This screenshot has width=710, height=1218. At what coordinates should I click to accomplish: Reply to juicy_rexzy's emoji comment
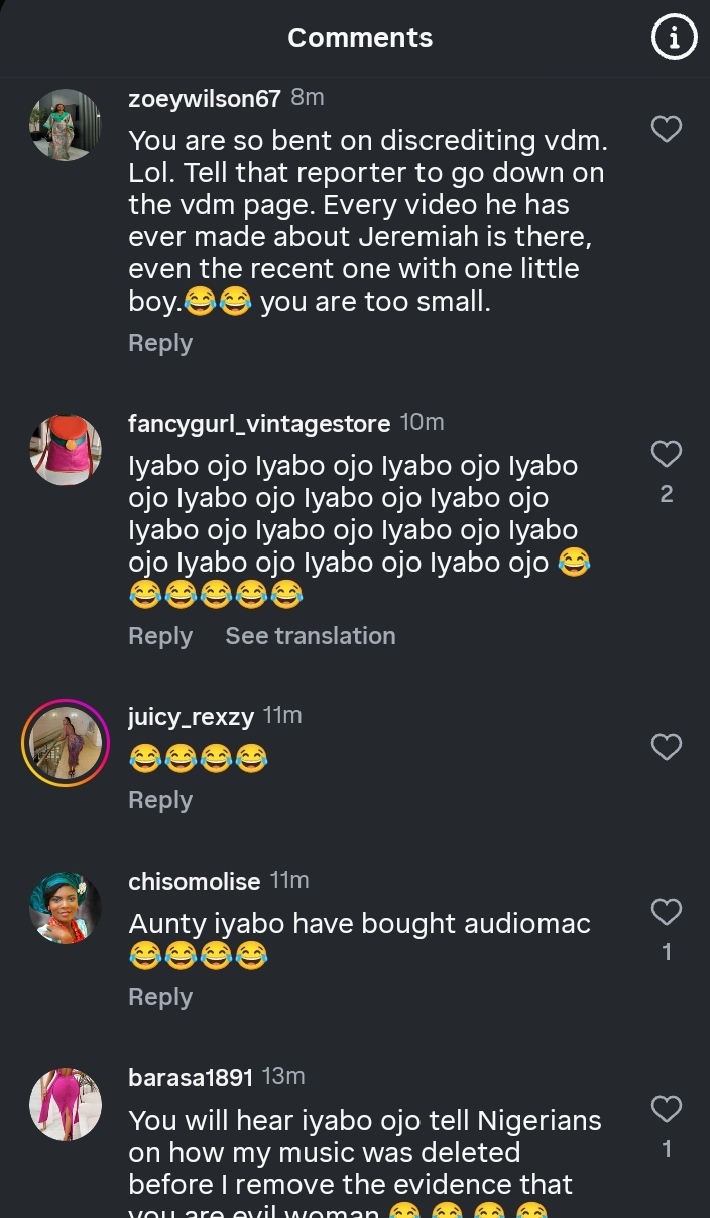click(160, 800)
